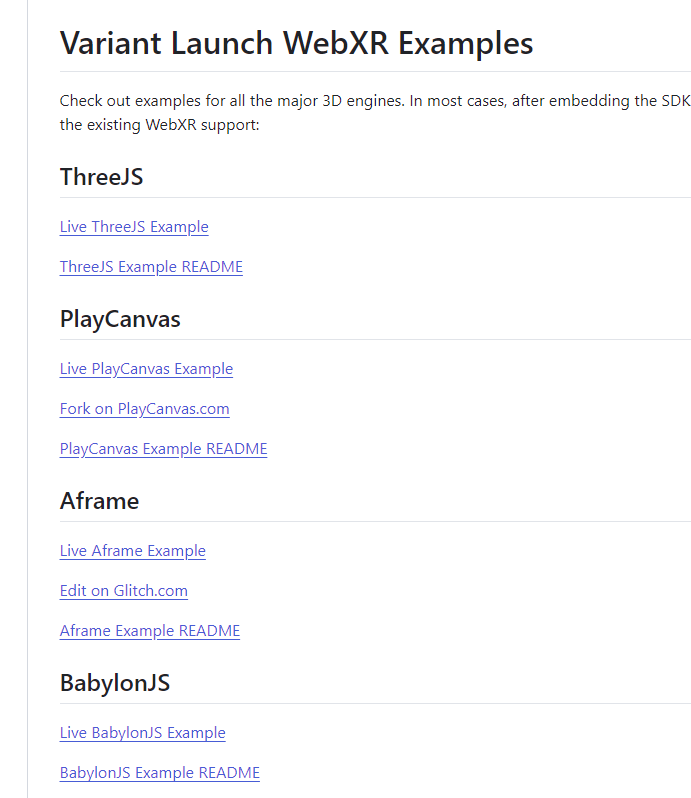Click the Edit on Glitch.com link
Screen dimensions: 691x798
pyautogui.click(x=124, y=590)
